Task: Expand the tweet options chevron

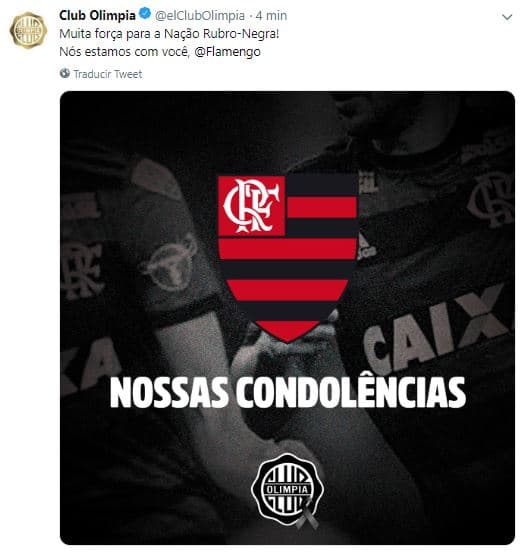Action: point(507,17)
